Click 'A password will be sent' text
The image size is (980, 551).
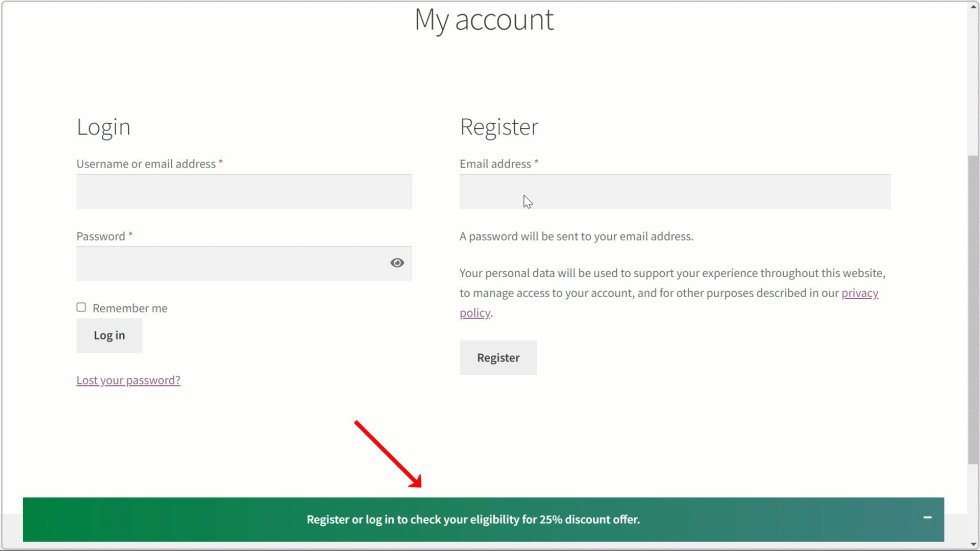576,237
